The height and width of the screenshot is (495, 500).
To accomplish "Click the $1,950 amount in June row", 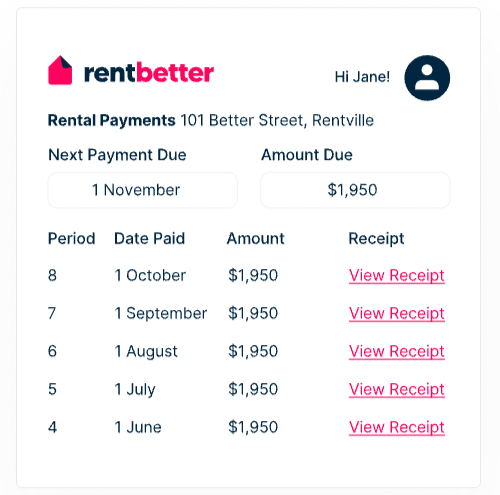I will click(x=253, y=428).
